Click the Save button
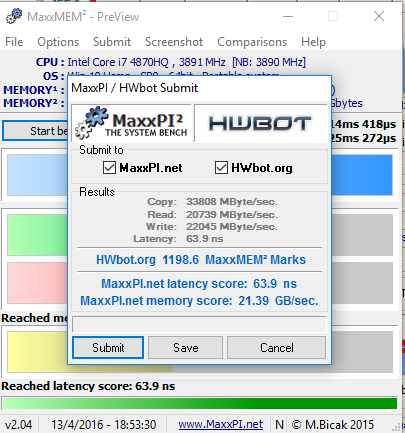The width and height of the screenshot is (405, 433). click(x=185, y=348)
